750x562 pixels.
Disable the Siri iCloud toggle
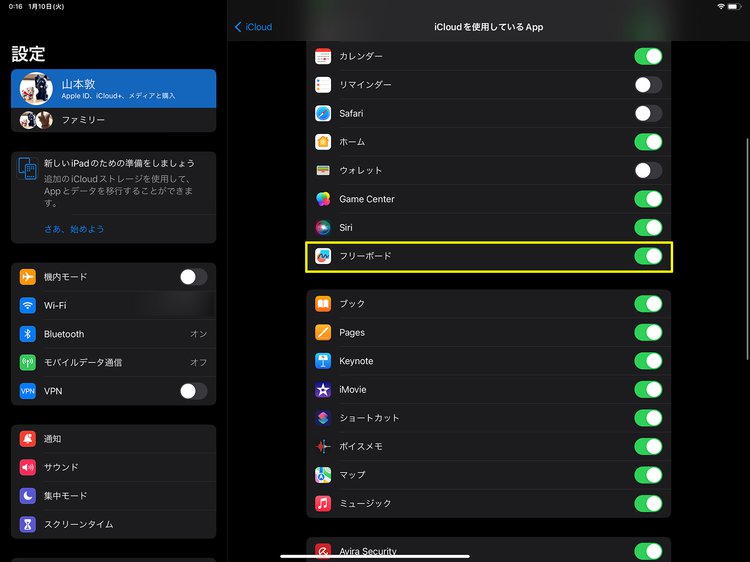click(x=648, y=228)
